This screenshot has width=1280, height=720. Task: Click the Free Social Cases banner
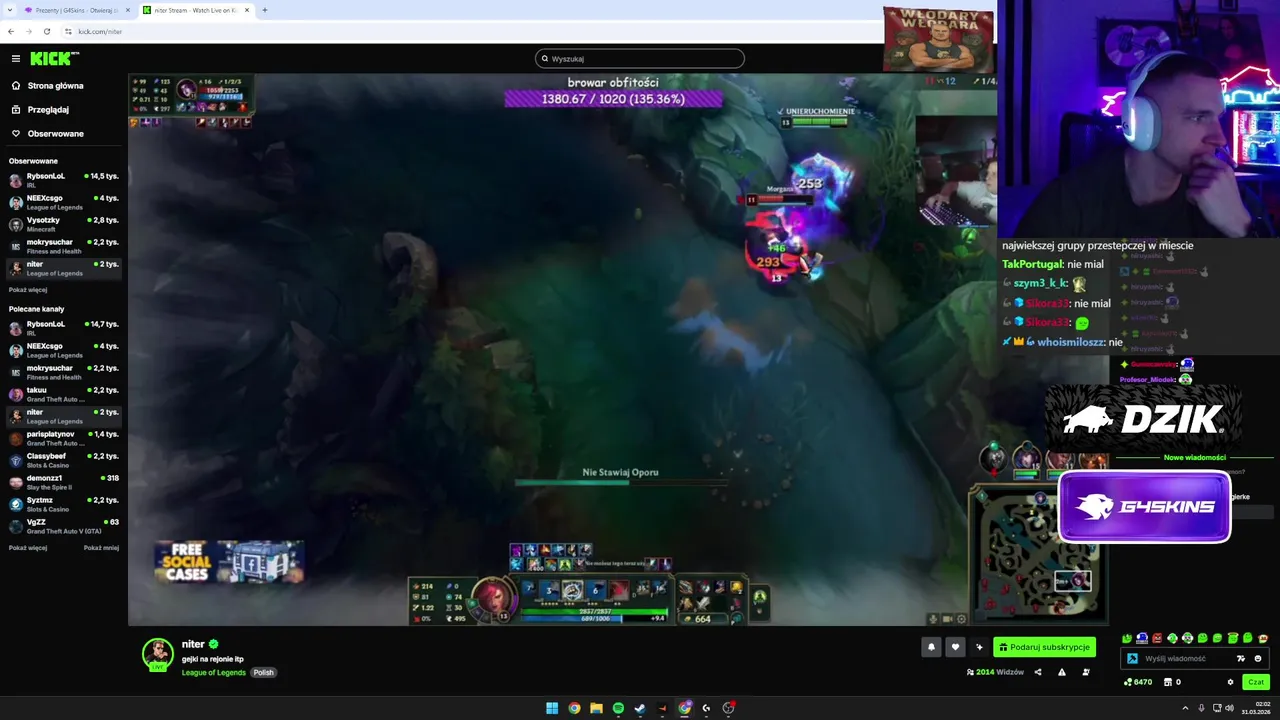click(x=229, y=562)
